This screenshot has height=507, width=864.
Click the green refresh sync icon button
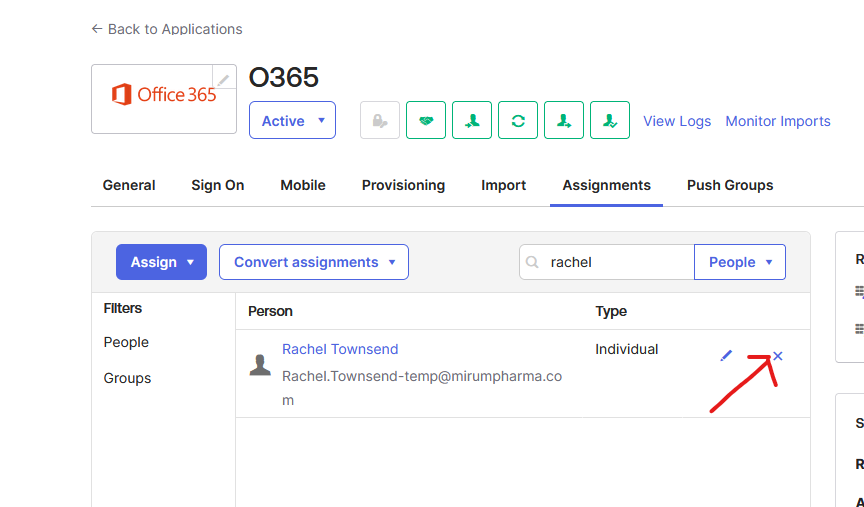(x=518, y=120)
